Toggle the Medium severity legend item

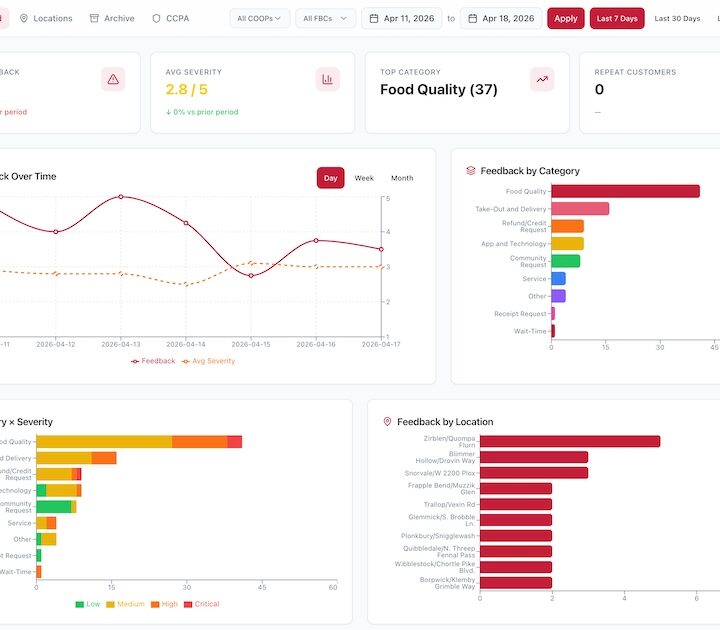tap(125, 604)
